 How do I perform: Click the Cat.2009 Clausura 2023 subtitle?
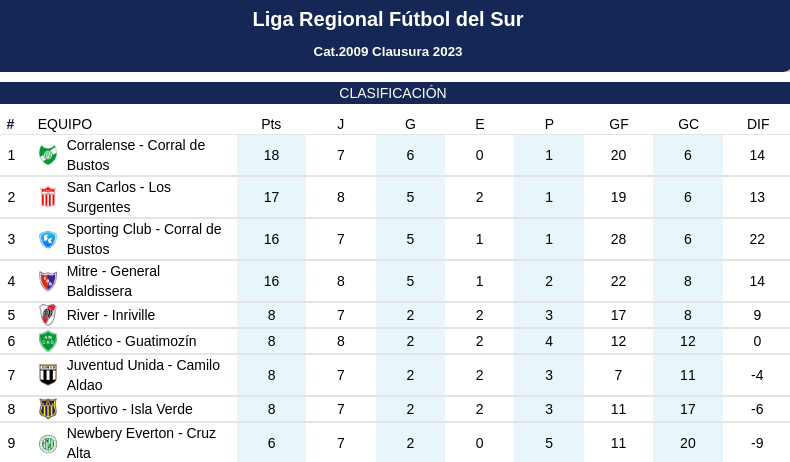coord(388,51)
